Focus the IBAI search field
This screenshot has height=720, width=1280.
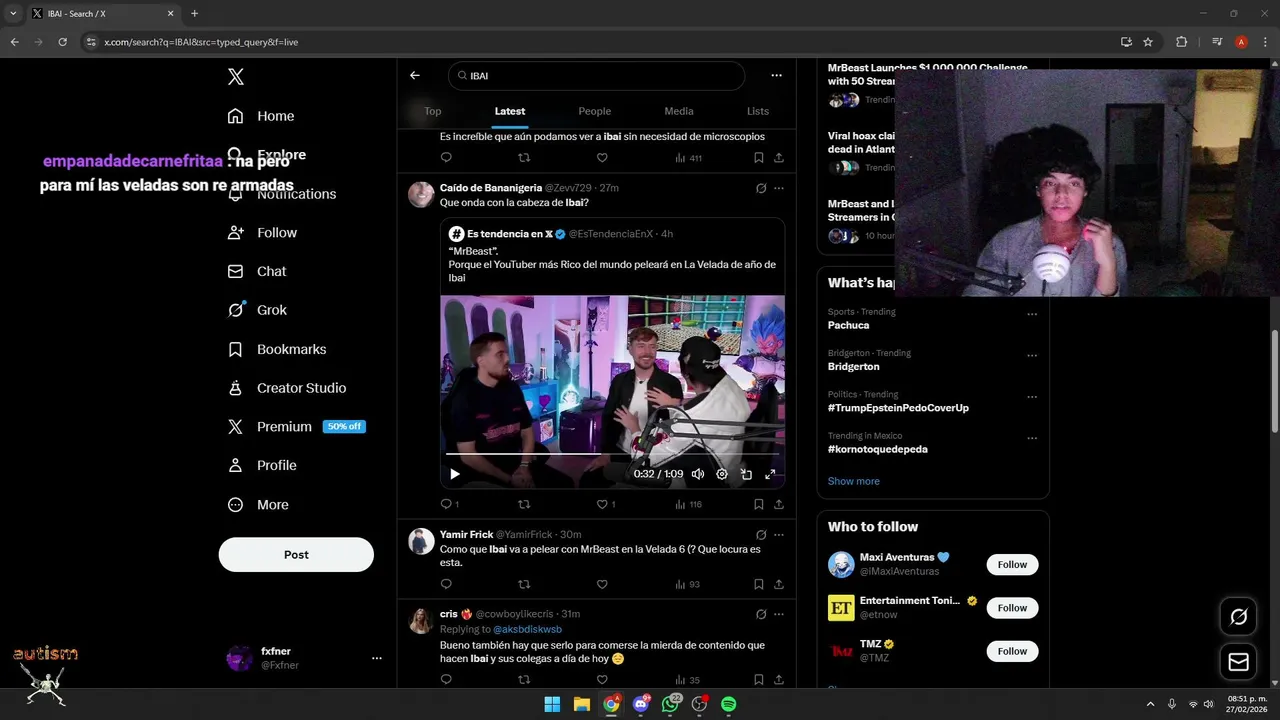[x=596, y=75]
